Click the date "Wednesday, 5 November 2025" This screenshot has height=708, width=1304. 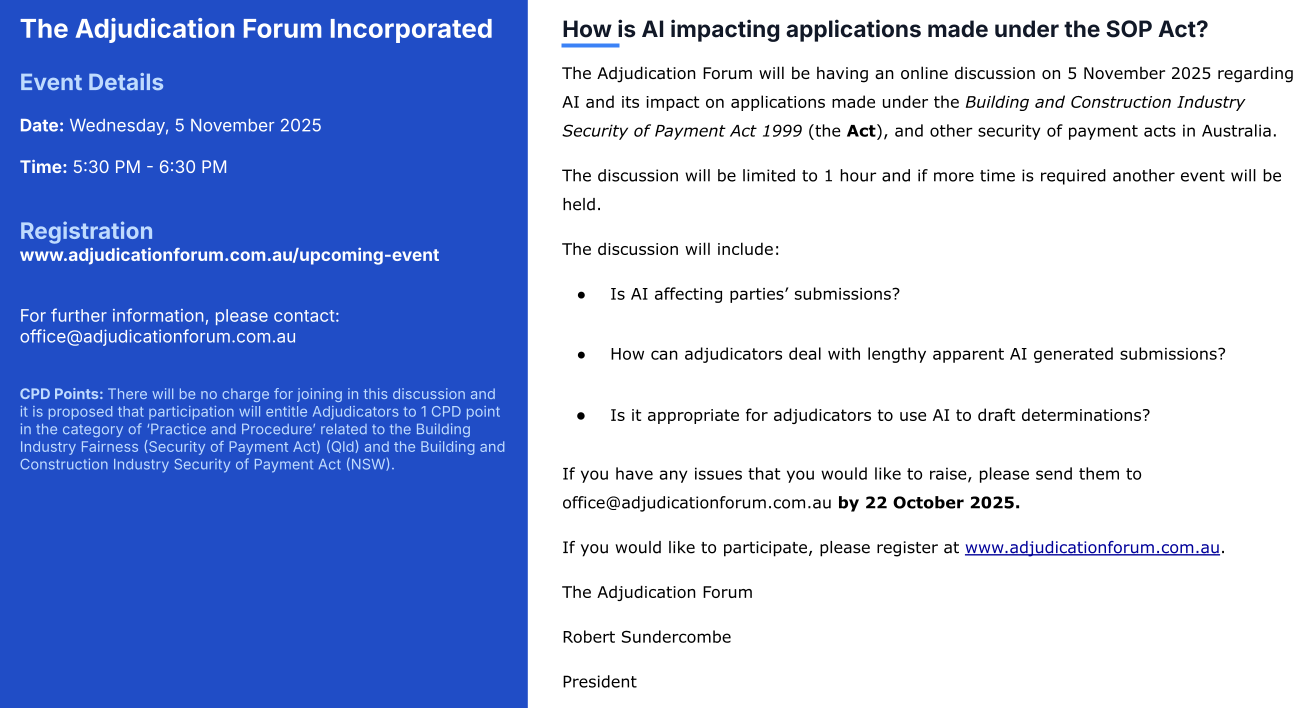click(195, 126)
